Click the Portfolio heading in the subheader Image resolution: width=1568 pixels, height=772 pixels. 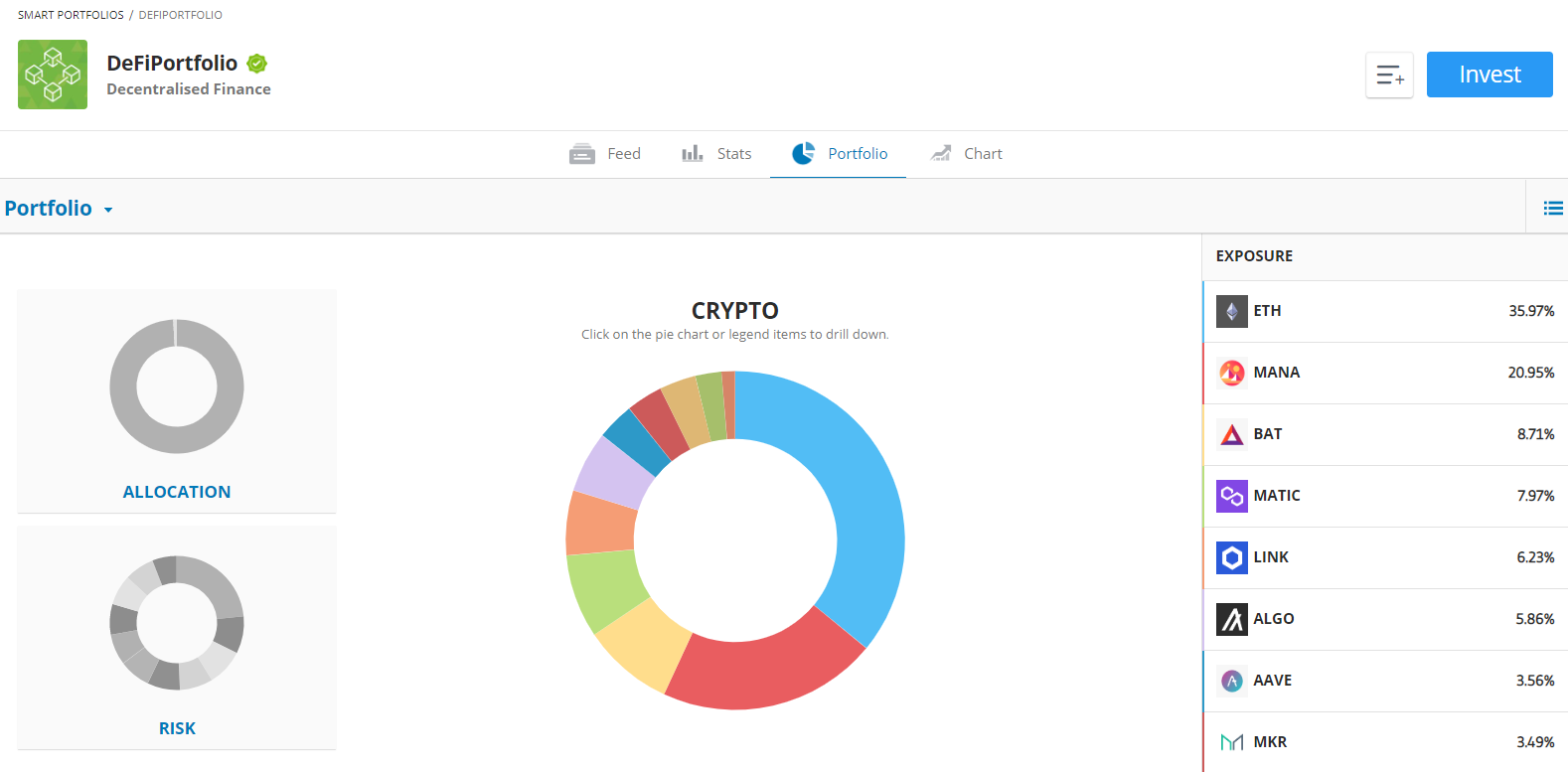(x=49, y=209)
